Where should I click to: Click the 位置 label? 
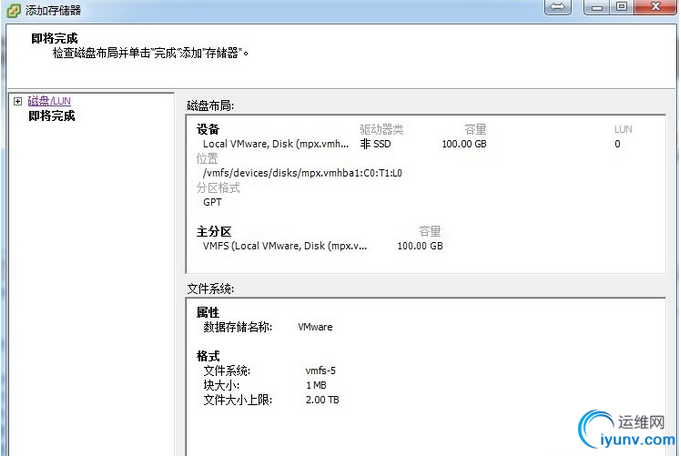207,159
